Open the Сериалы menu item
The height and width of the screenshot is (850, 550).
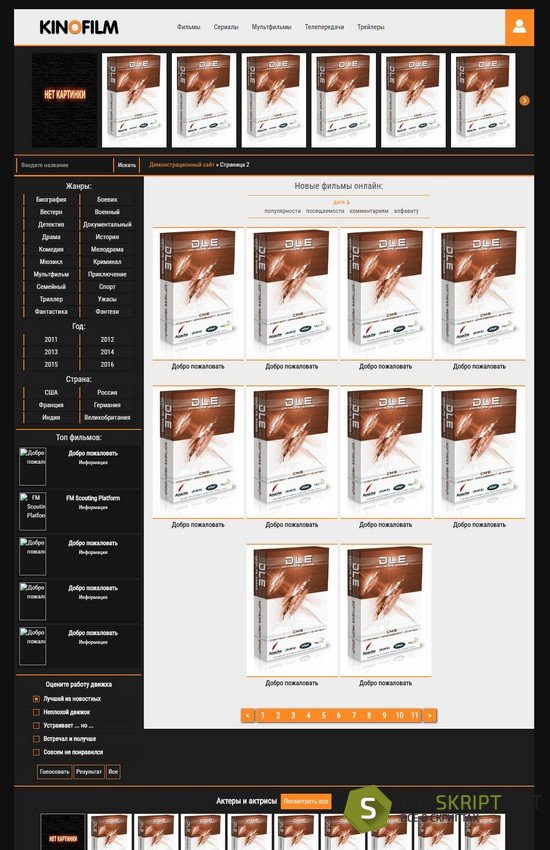point(226,27)
